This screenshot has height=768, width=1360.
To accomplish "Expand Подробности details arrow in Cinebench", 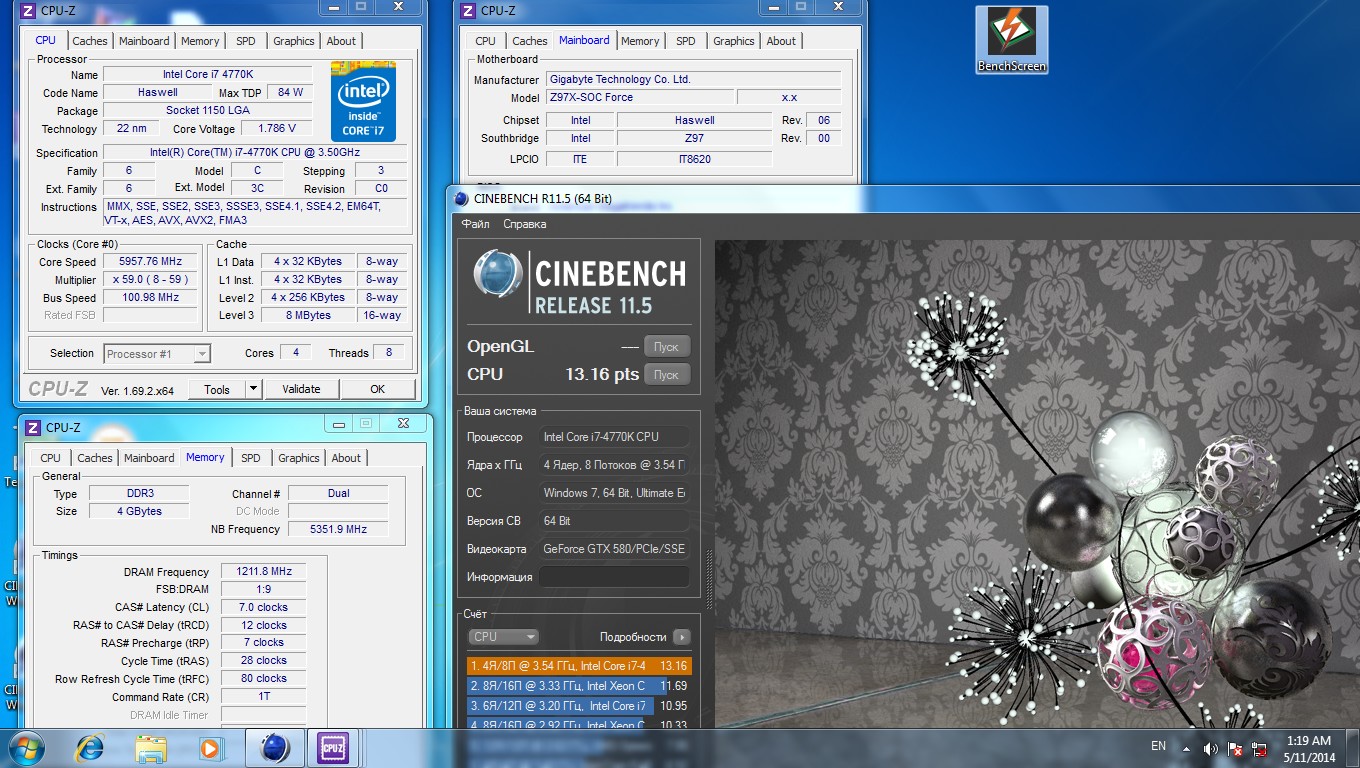I will [682, 637].
